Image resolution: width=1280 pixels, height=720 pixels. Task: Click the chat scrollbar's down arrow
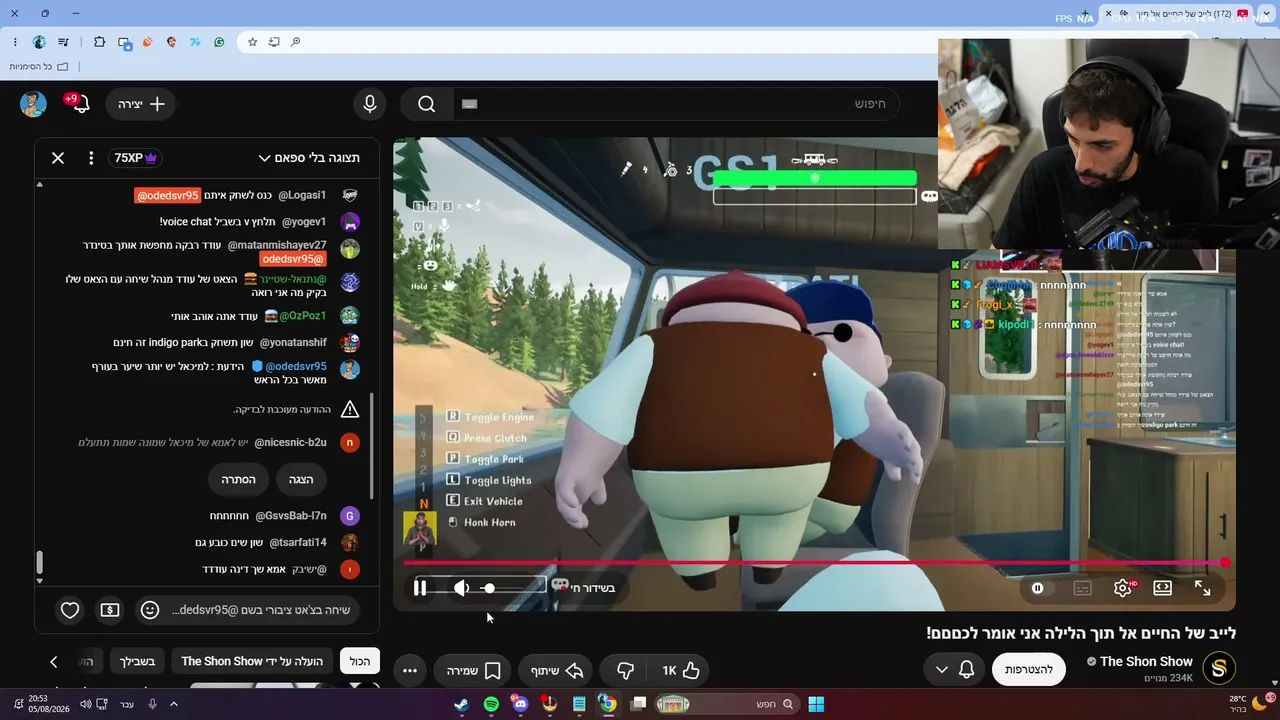coord(39,580)
